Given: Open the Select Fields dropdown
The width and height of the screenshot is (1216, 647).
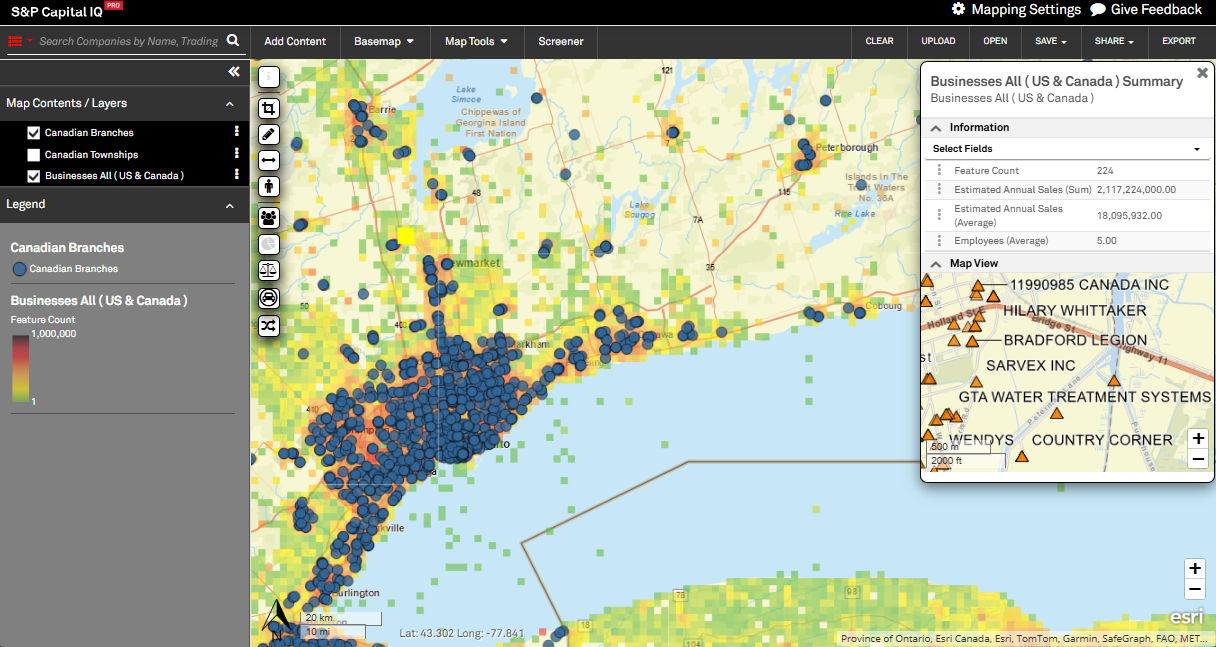Looking at the screenshot, I should [1066, 149].
